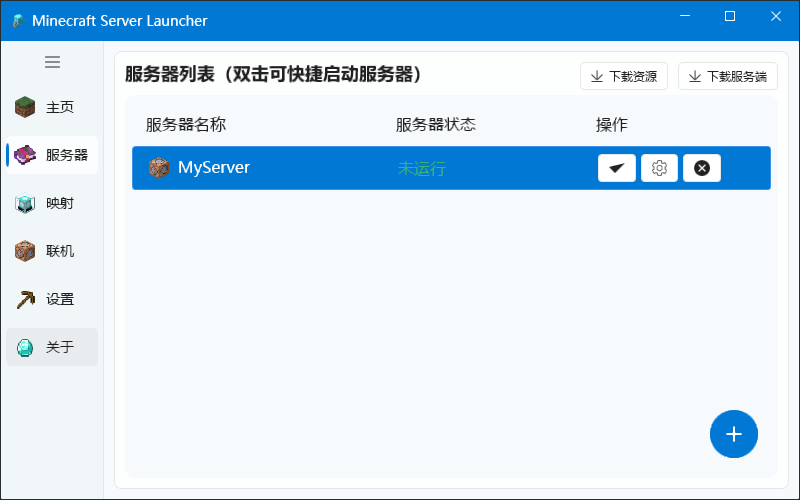Open the 主页 home page

[x=52, y=107]
